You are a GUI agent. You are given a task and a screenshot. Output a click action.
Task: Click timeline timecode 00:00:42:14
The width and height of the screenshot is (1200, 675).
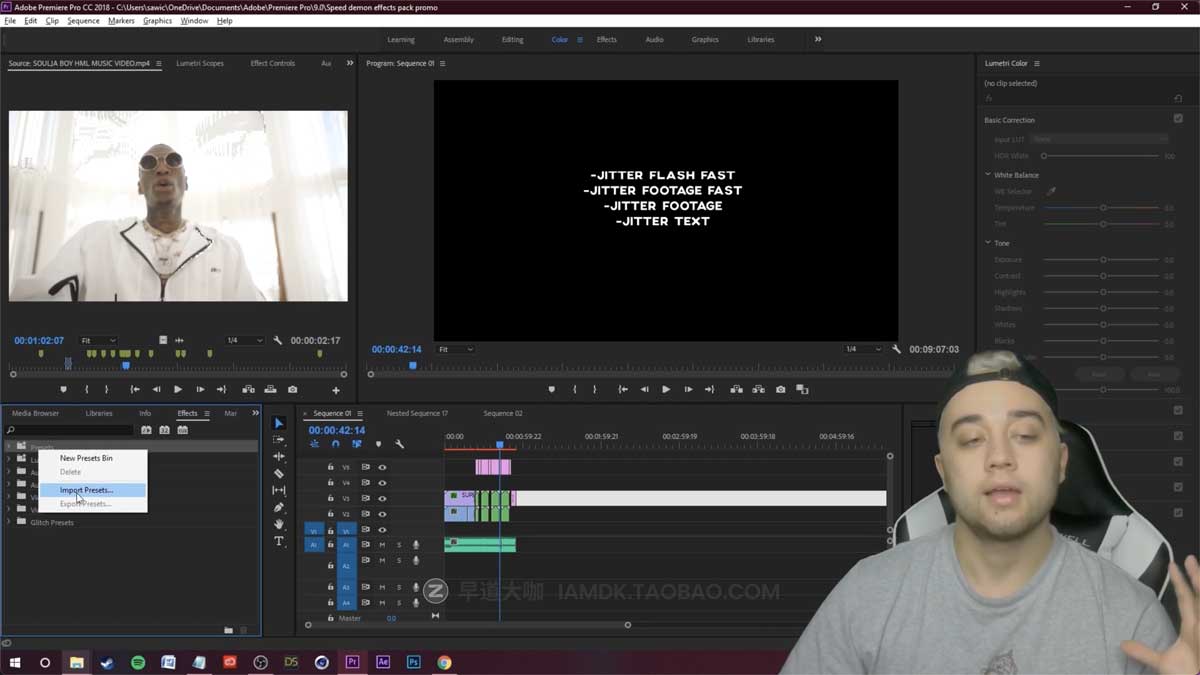(x=337, y=430)
